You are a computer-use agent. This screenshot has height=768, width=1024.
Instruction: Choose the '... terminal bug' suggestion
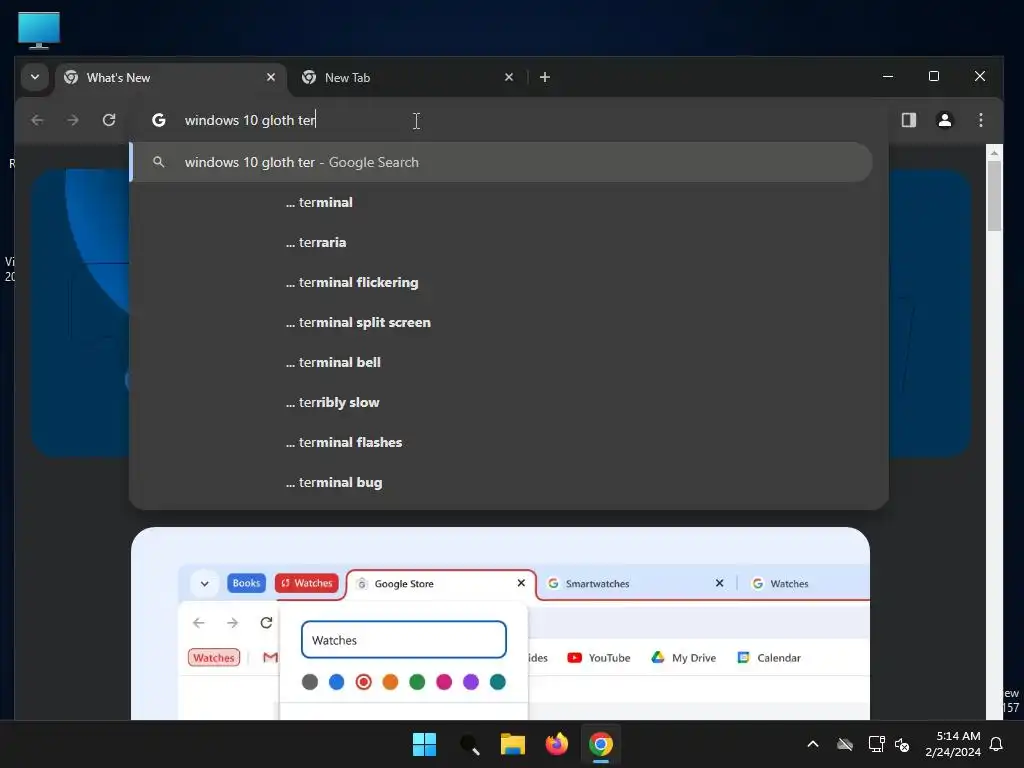pos(502,482)
